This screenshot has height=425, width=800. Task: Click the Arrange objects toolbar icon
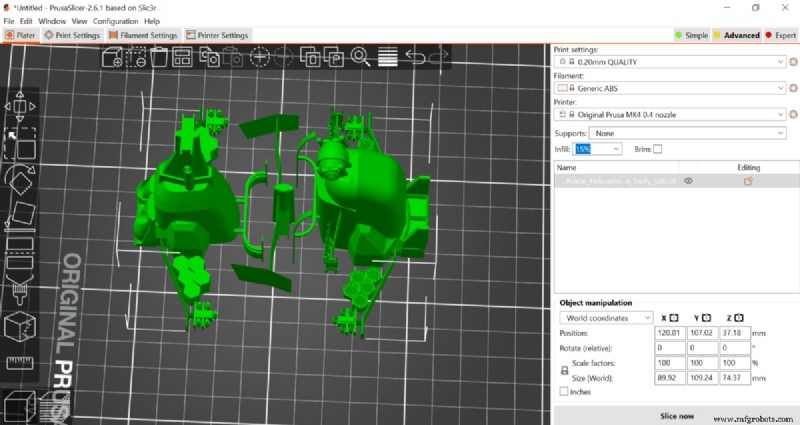click(182, 57)
